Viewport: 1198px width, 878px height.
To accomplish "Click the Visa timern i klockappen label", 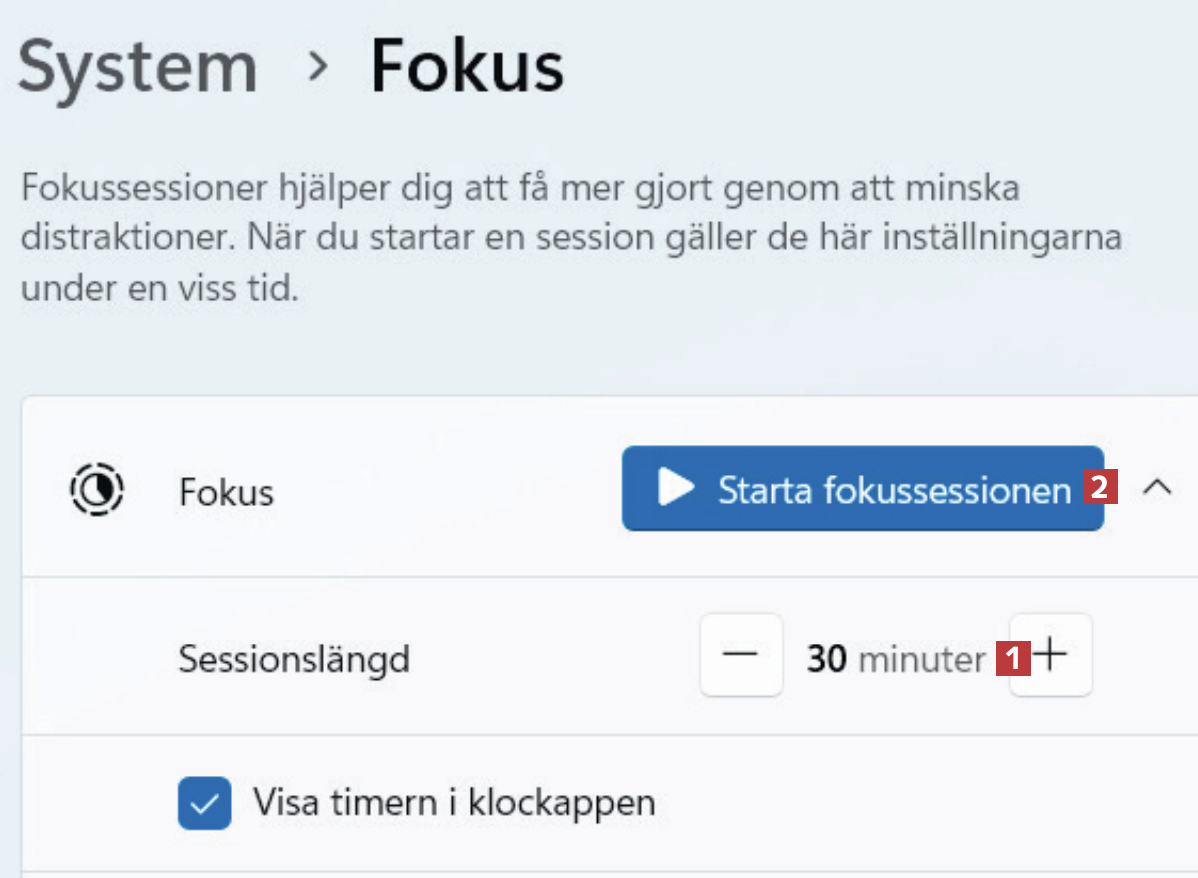I will 454,803.
